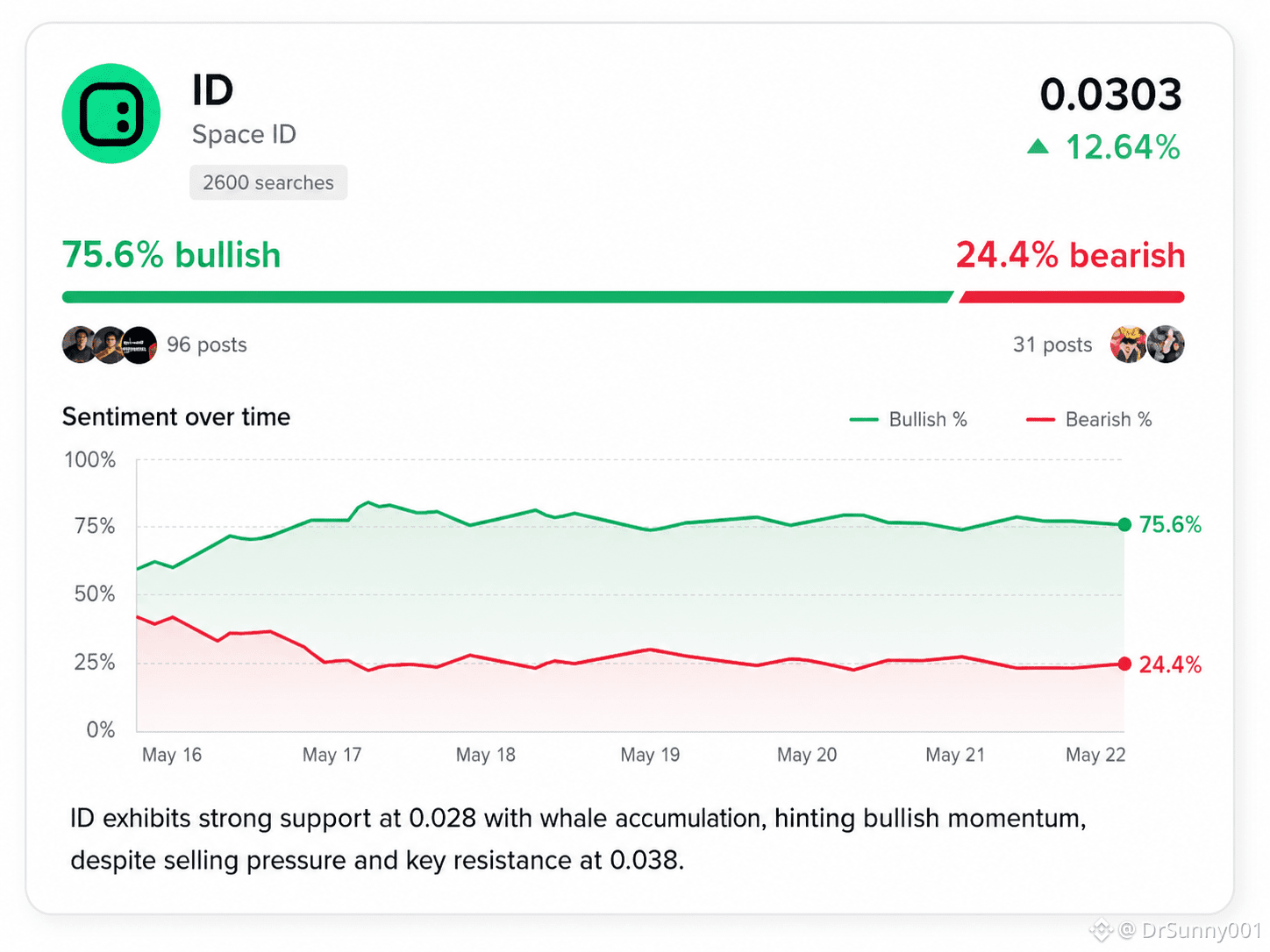Screen dimensions: 1270x952
Task: Click the "Space ID" token name
Action: (245, 134)
